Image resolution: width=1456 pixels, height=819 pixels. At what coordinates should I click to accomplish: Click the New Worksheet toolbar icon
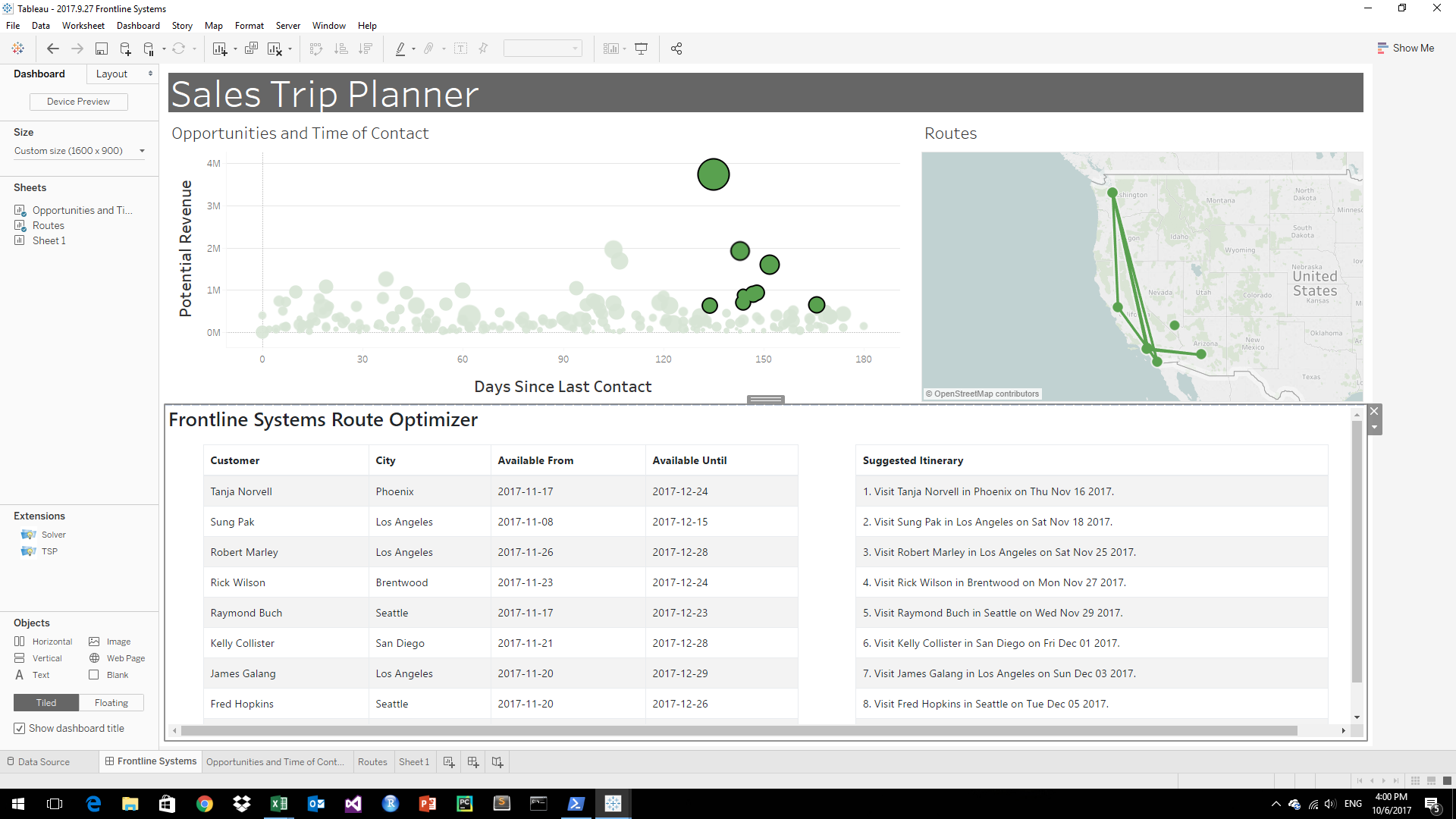220,49
